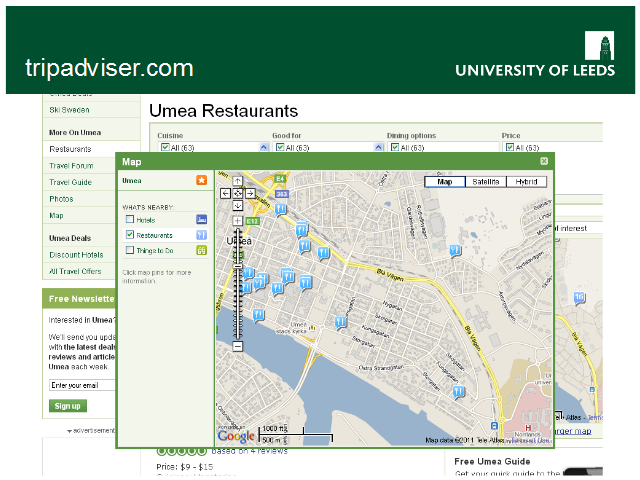The height and width of the screenshot is (480, 640).
Task: Collapse the Cuisine filter list arrow
Action: coord(264,147)
